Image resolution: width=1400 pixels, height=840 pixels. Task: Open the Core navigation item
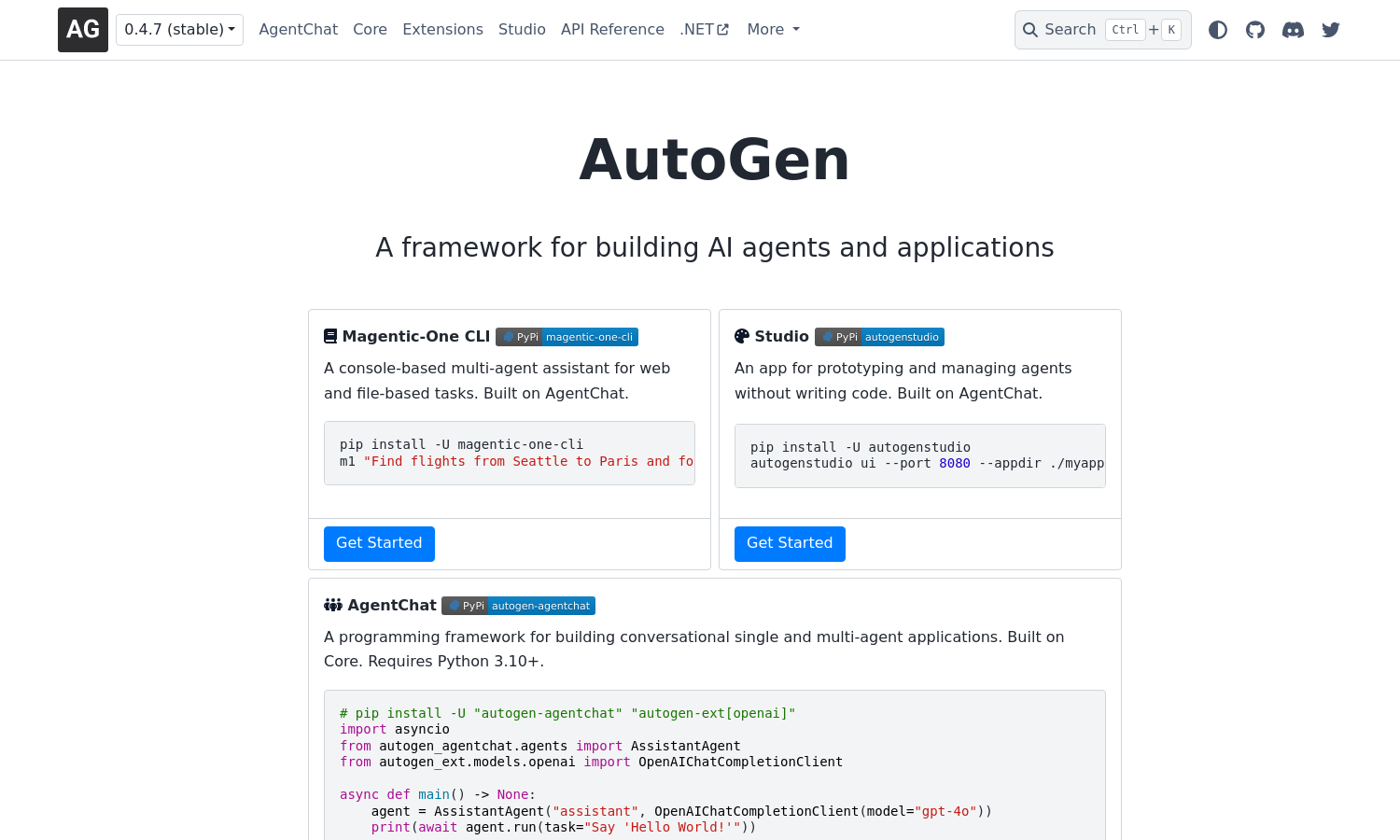(x=370, y=29)
